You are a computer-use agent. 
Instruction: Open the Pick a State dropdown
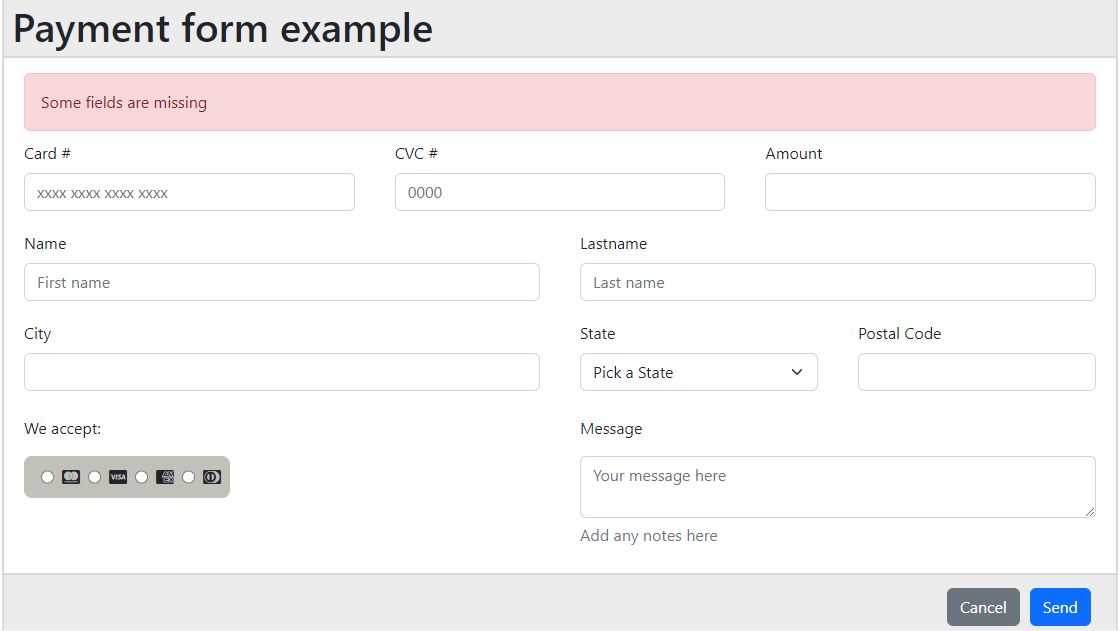698,372
